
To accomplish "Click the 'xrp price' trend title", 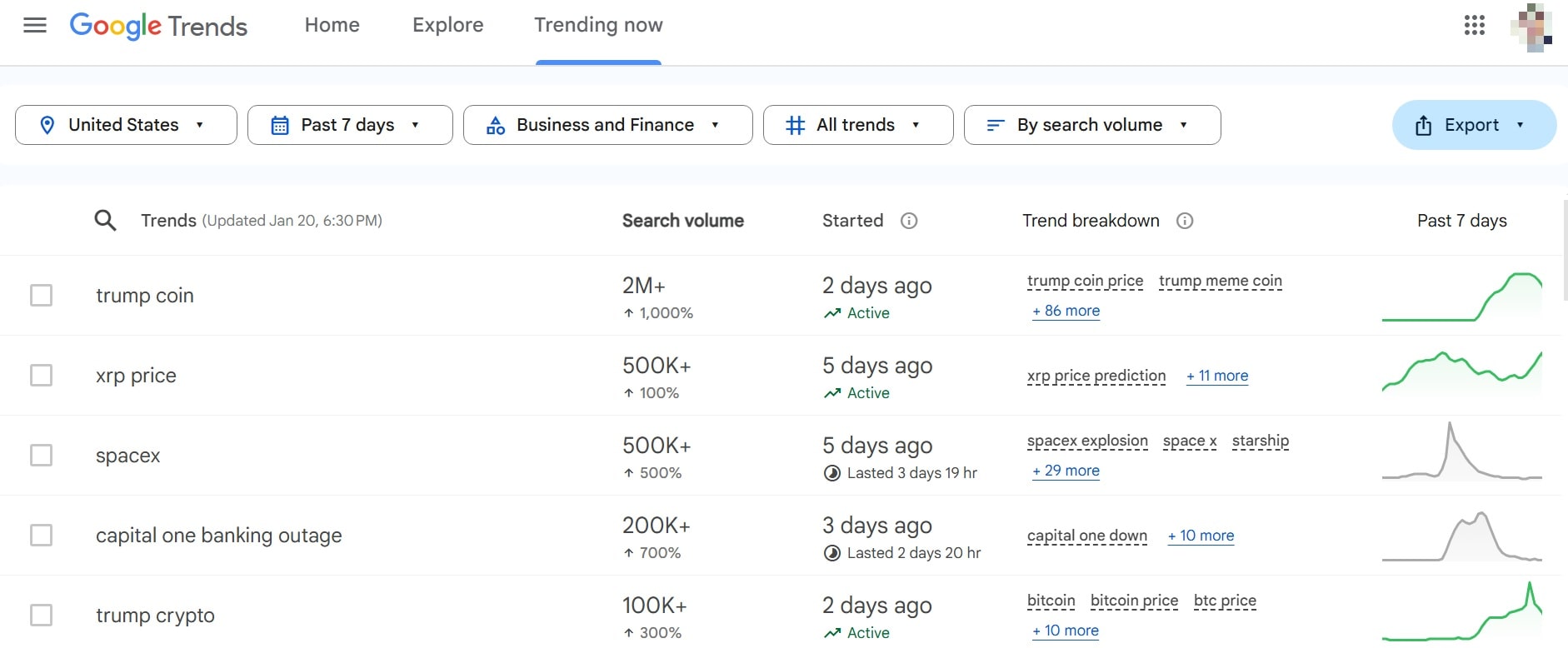I will click(x=136, y=376).
